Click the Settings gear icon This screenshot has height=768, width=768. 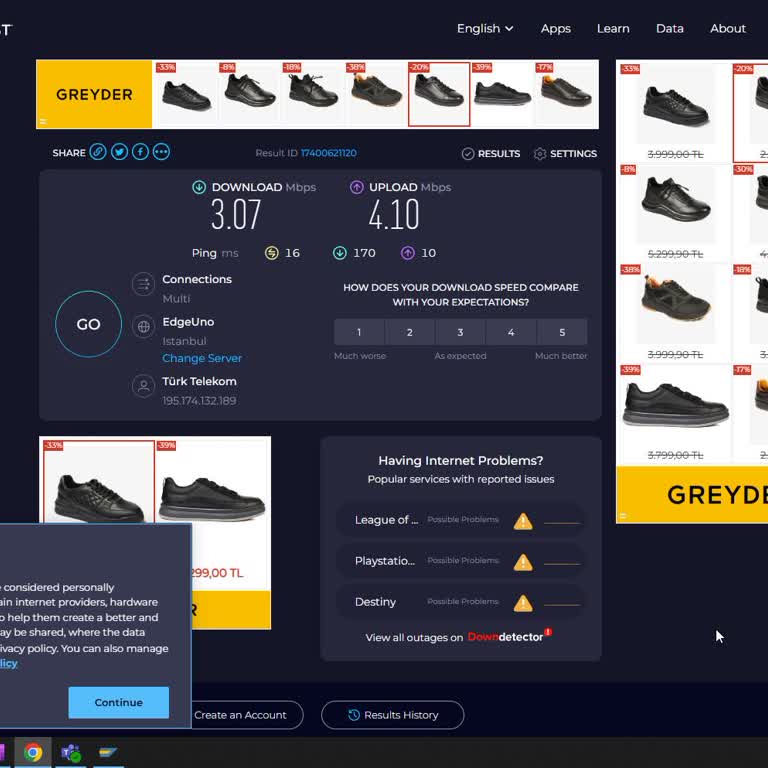pos(540,154)
